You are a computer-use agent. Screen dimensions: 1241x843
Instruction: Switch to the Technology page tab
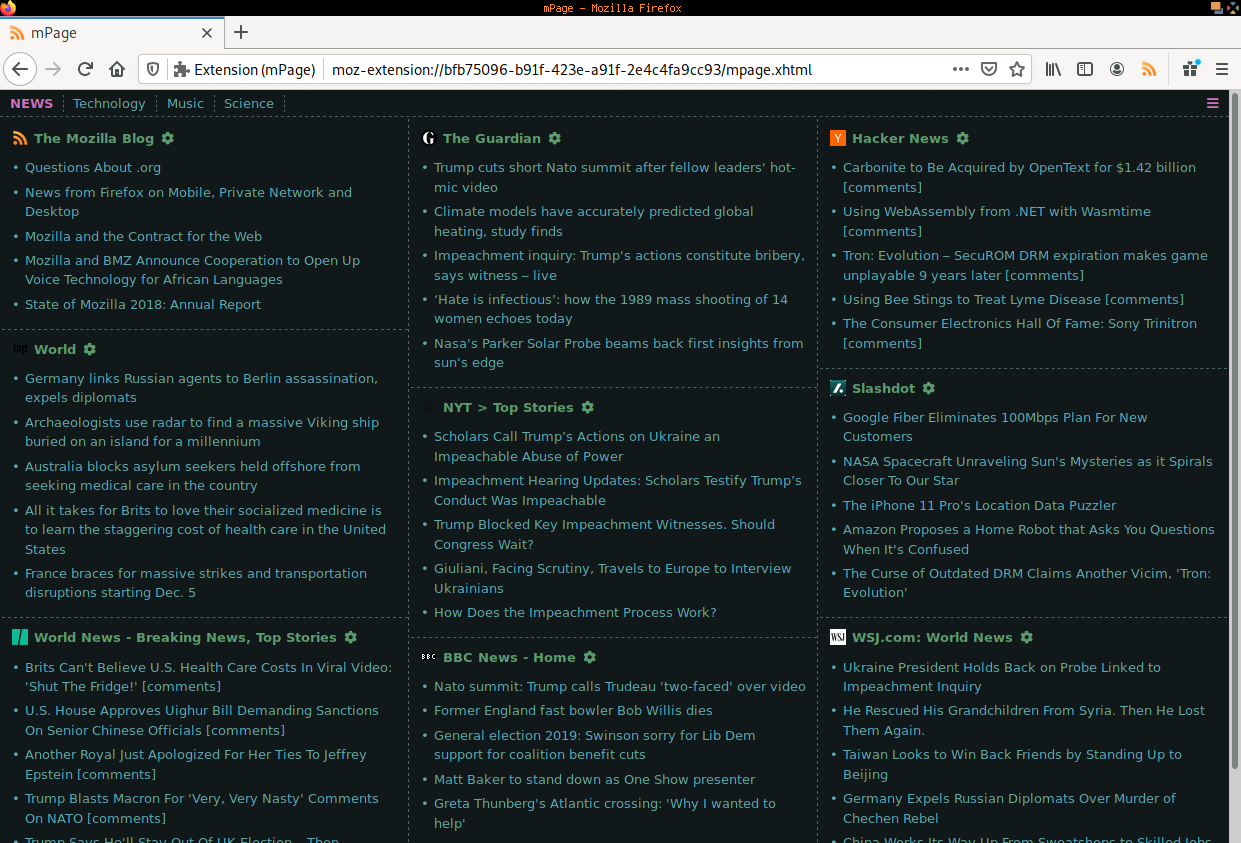tap(109, 103)
